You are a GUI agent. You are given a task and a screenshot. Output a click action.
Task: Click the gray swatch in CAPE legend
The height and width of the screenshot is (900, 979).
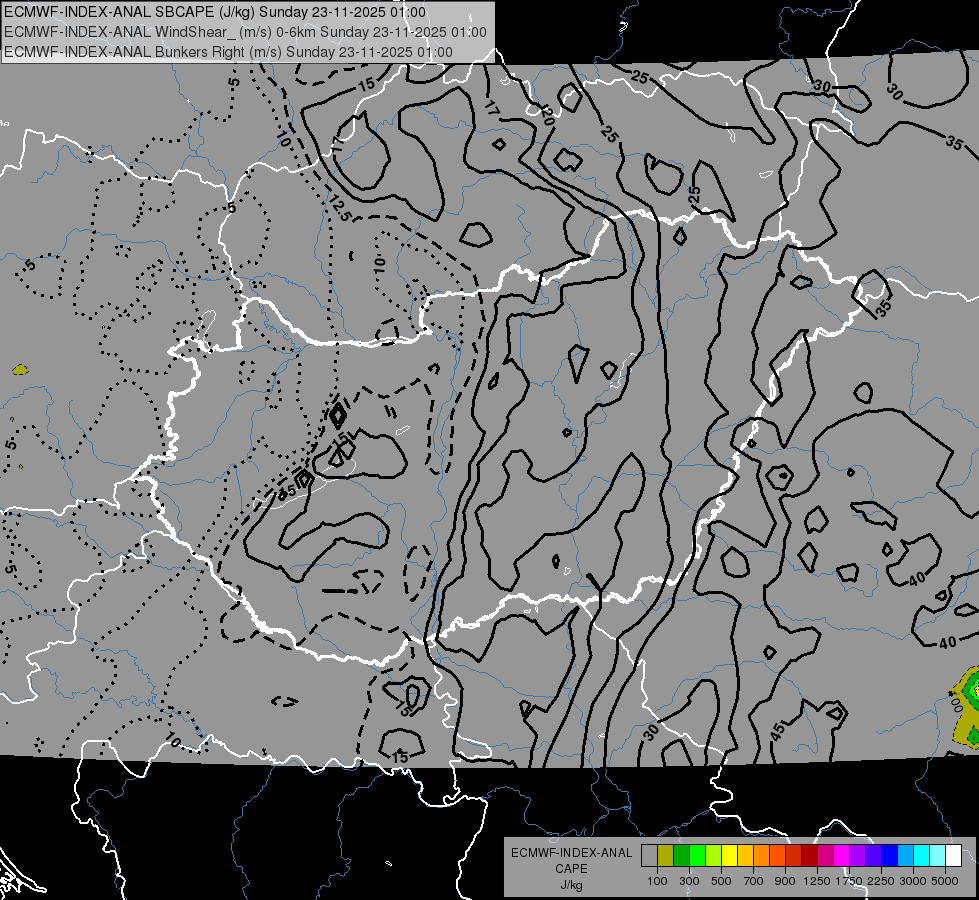pos(649,855)
